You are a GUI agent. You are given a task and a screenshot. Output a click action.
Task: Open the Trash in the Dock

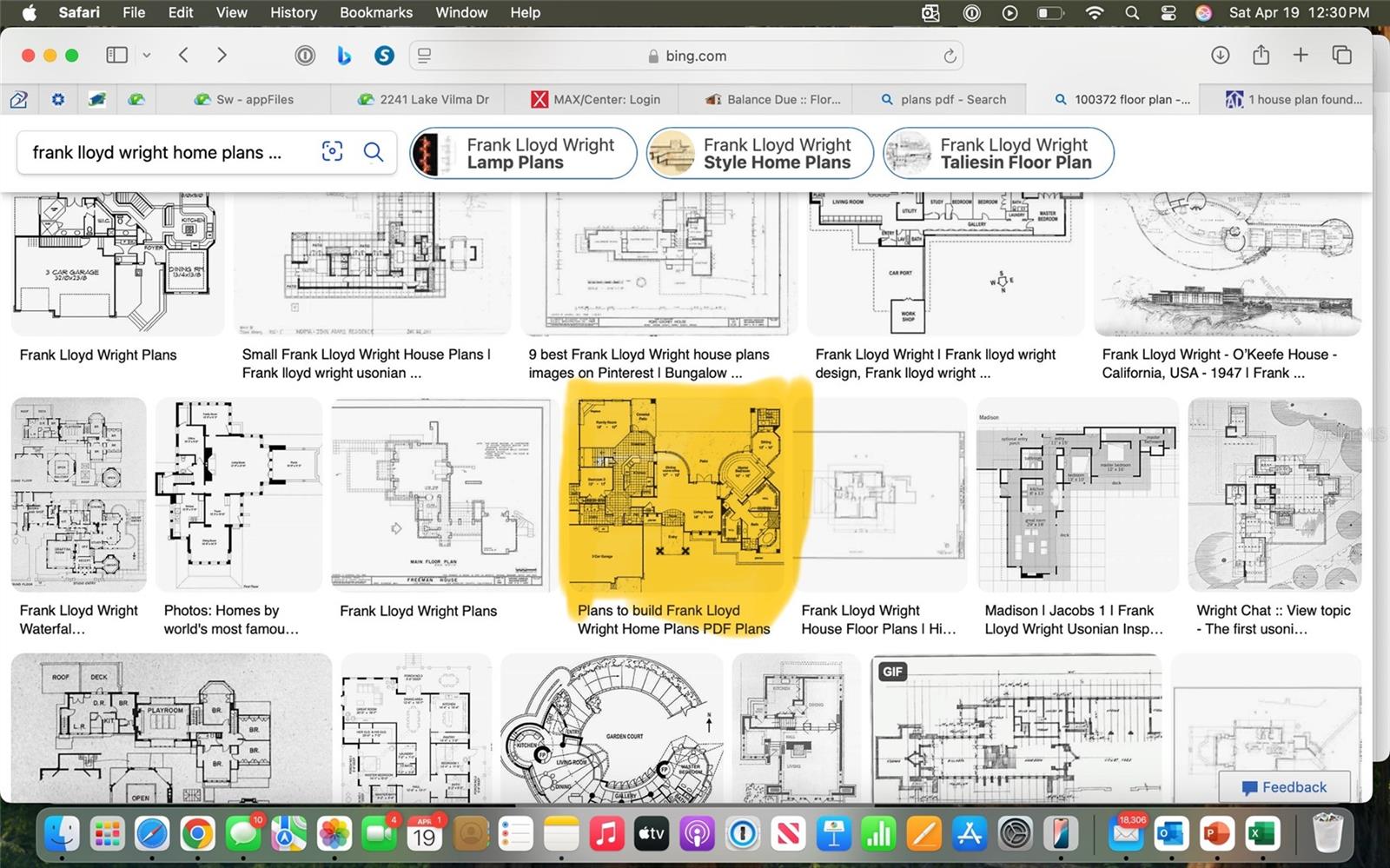click(x=1327, y=834)
